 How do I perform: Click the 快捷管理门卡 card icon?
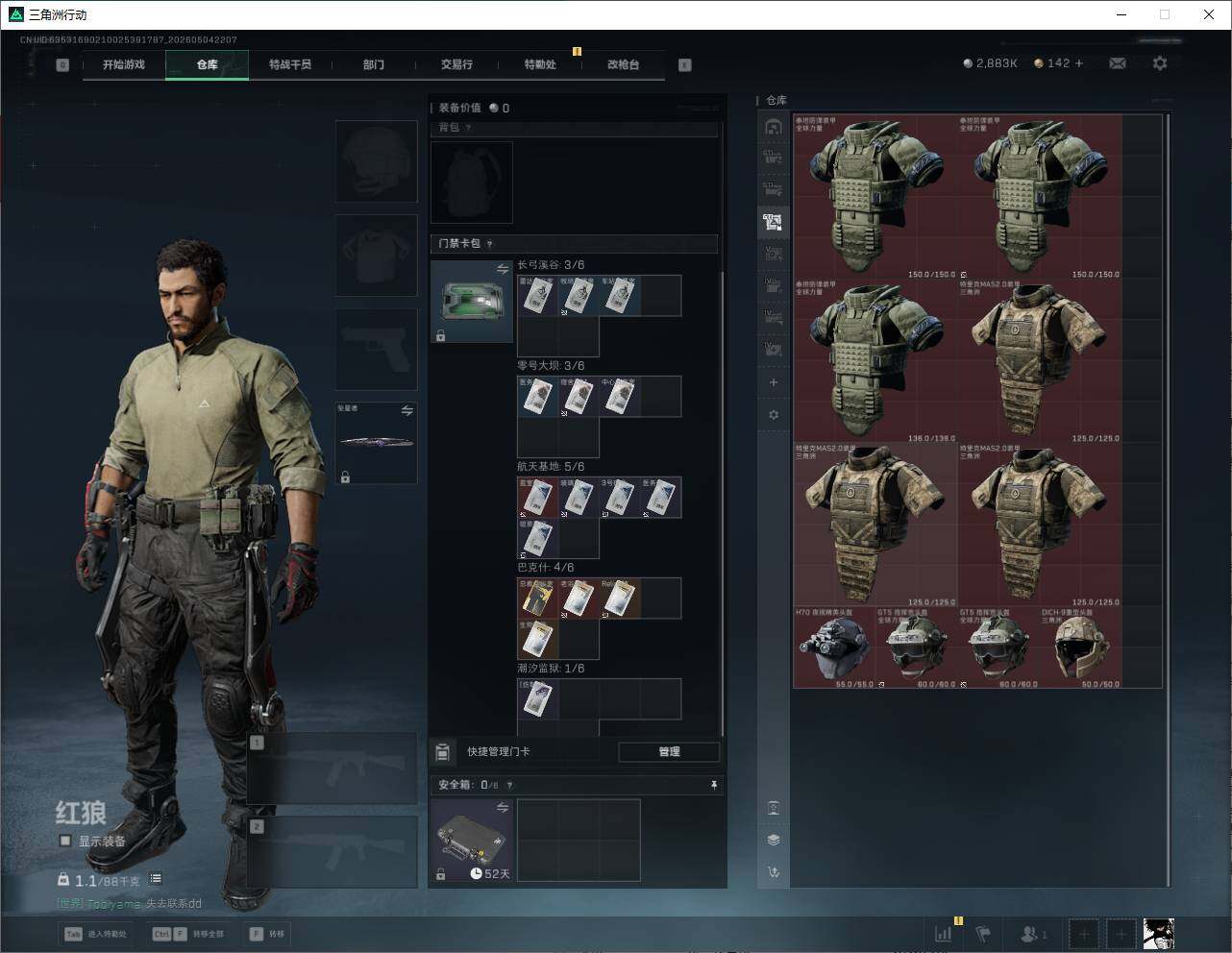click(x=443, y=751)
